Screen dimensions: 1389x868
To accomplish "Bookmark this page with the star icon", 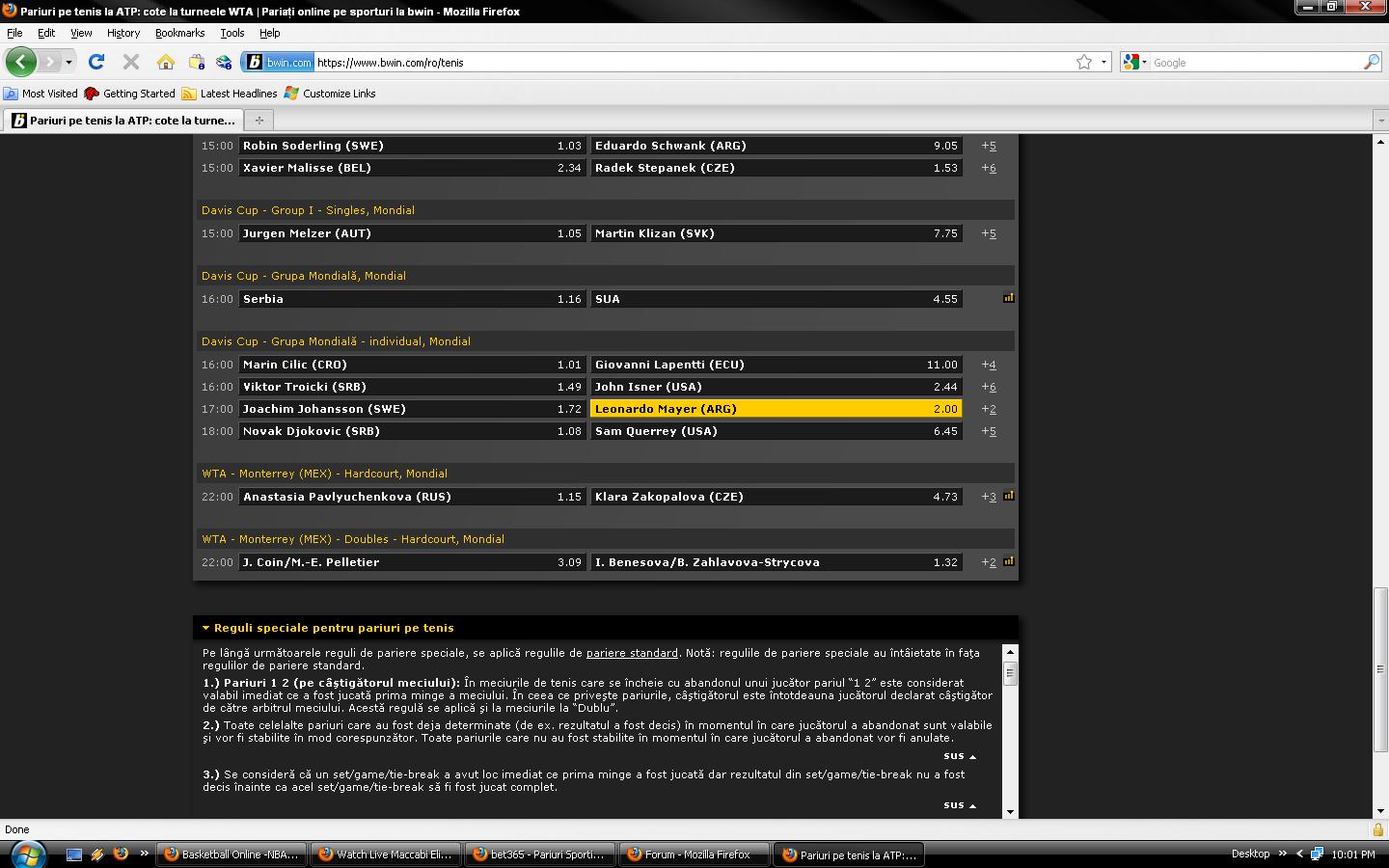I will coord(1084,62).
